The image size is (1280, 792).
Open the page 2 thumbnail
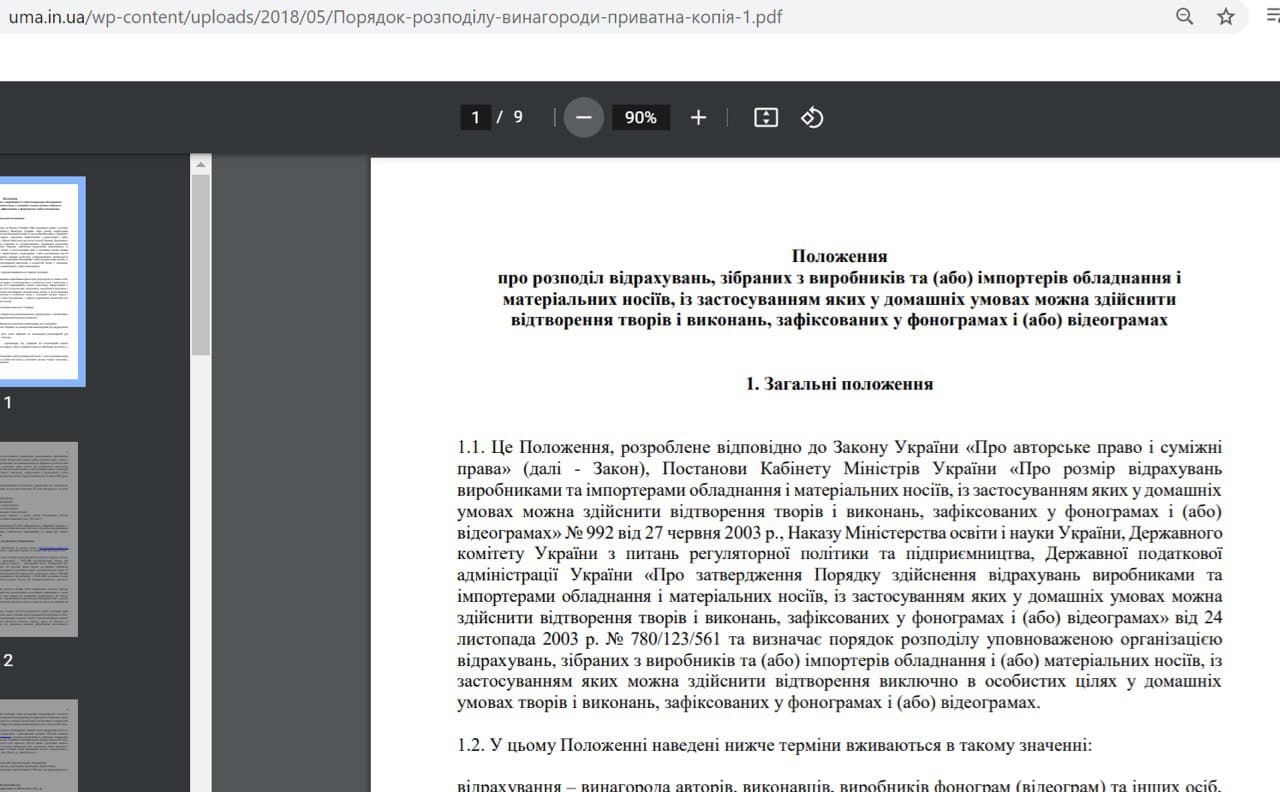pos(38,539)
